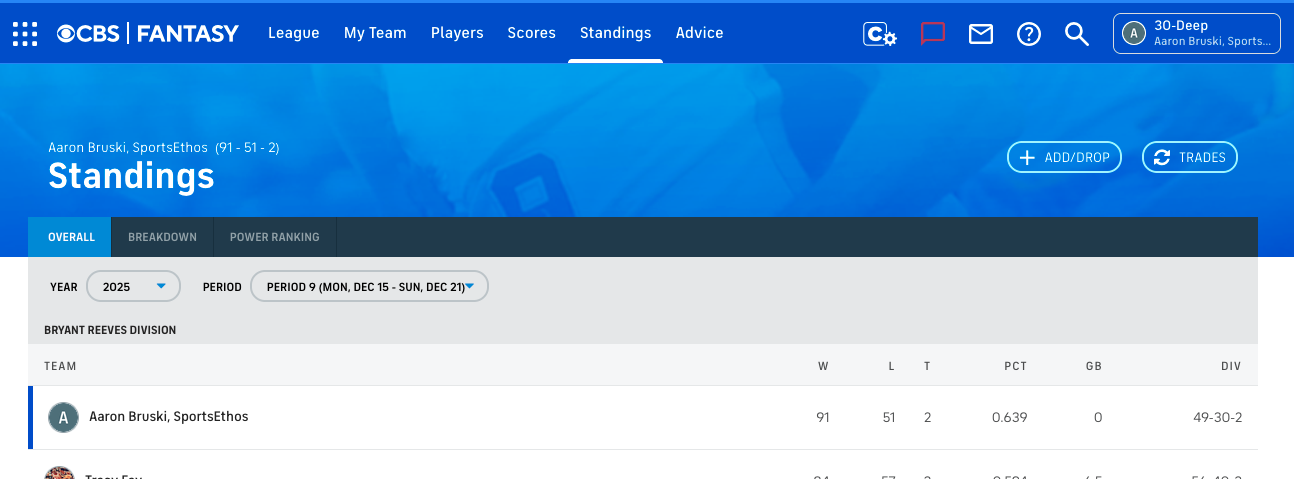Screen dimensions: 1294x479
Task: Open the 30-Deep league account dropdown
Action: 1196,33
